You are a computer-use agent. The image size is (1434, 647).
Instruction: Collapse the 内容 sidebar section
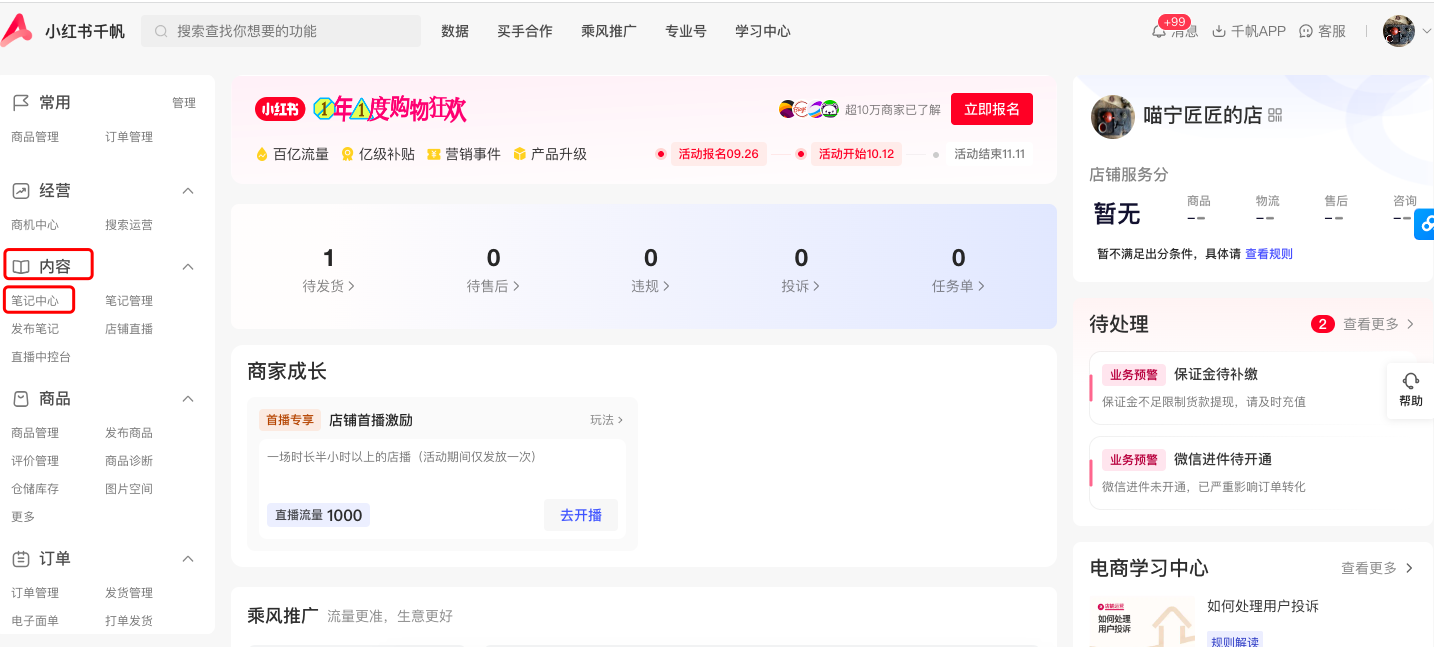click(x=187, y=267)
